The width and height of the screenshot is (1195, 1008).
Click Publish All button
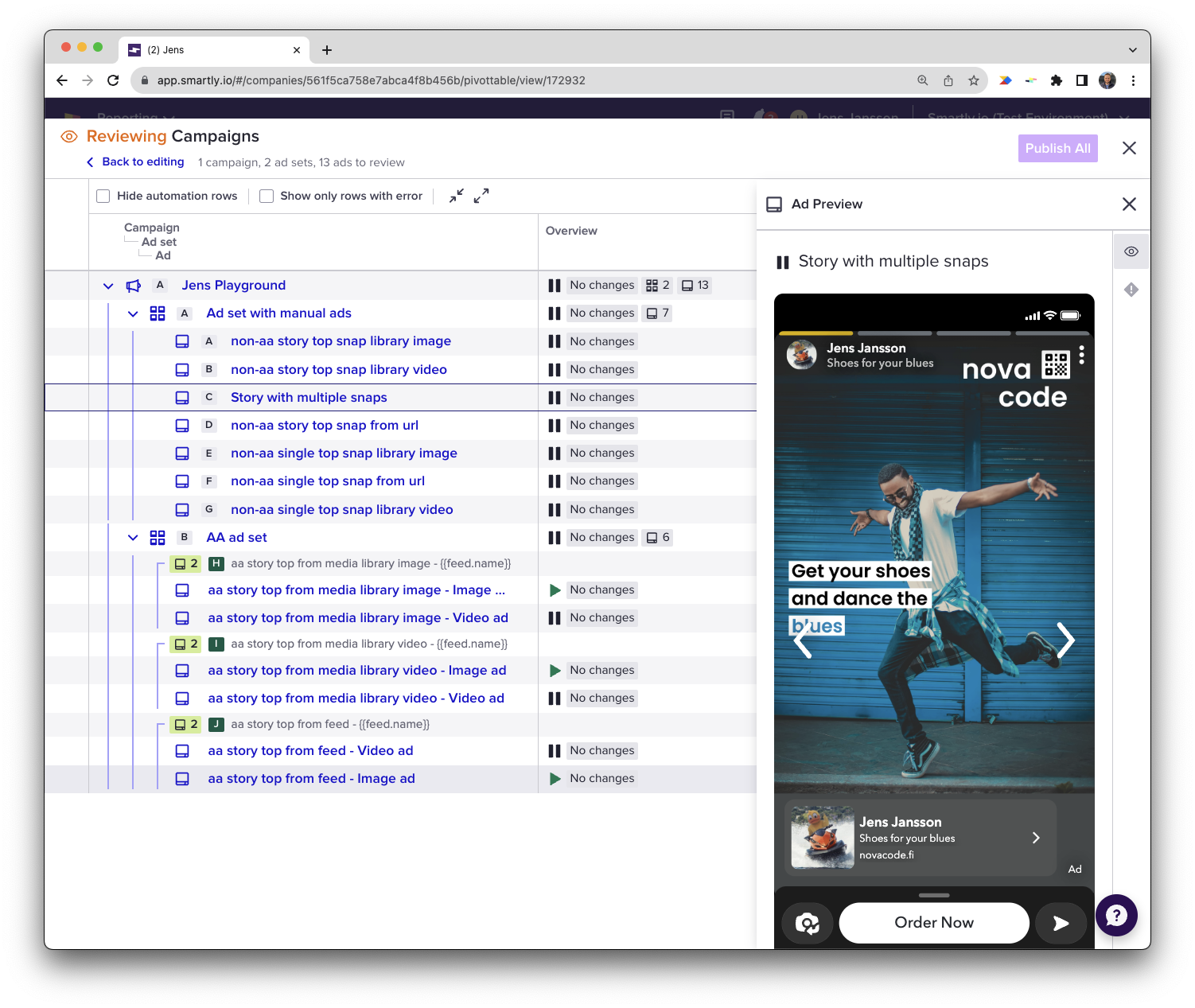click(x=1057, y=149)
